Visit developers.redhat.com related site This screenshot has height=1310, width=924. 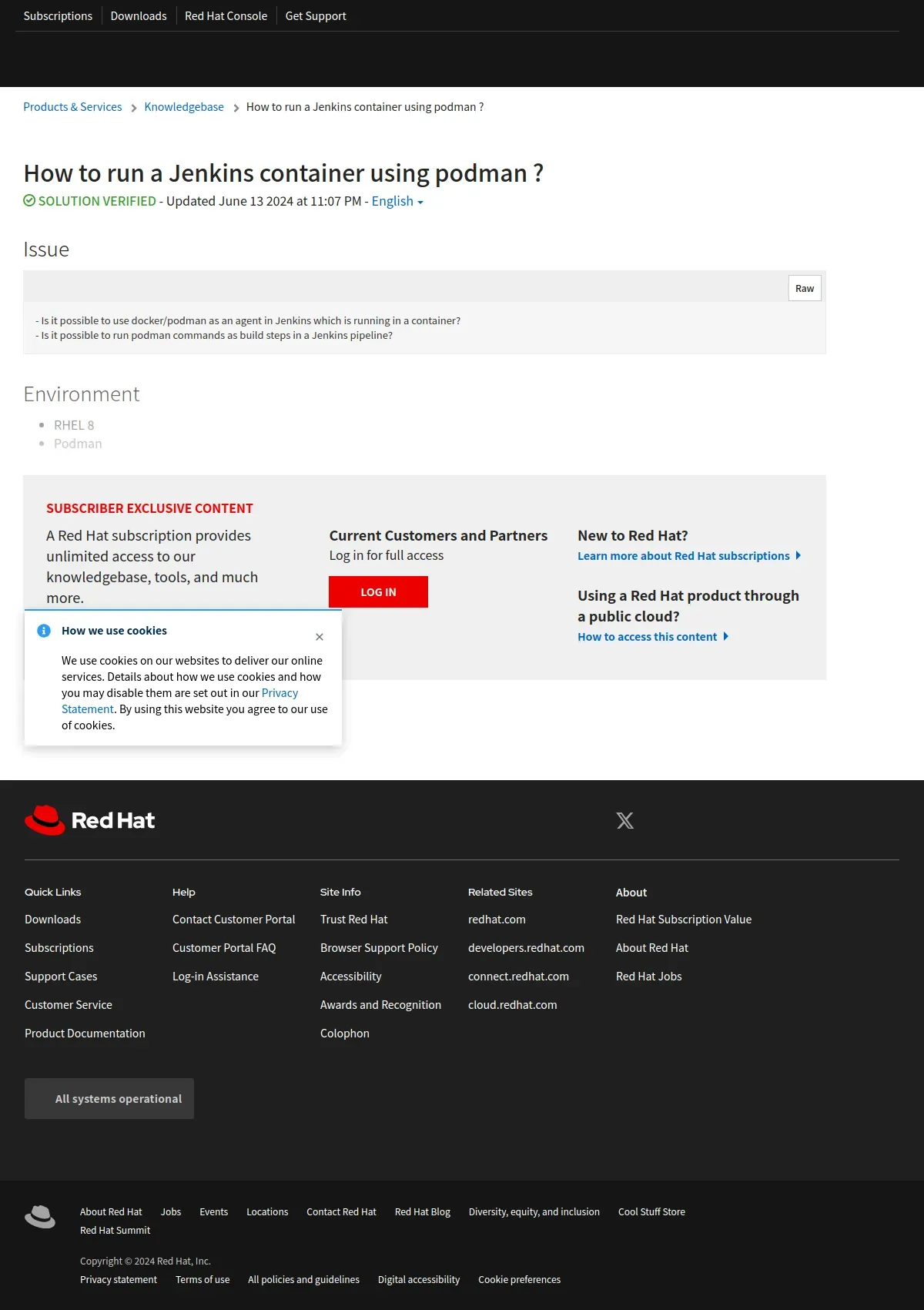[x=526, y=948]
